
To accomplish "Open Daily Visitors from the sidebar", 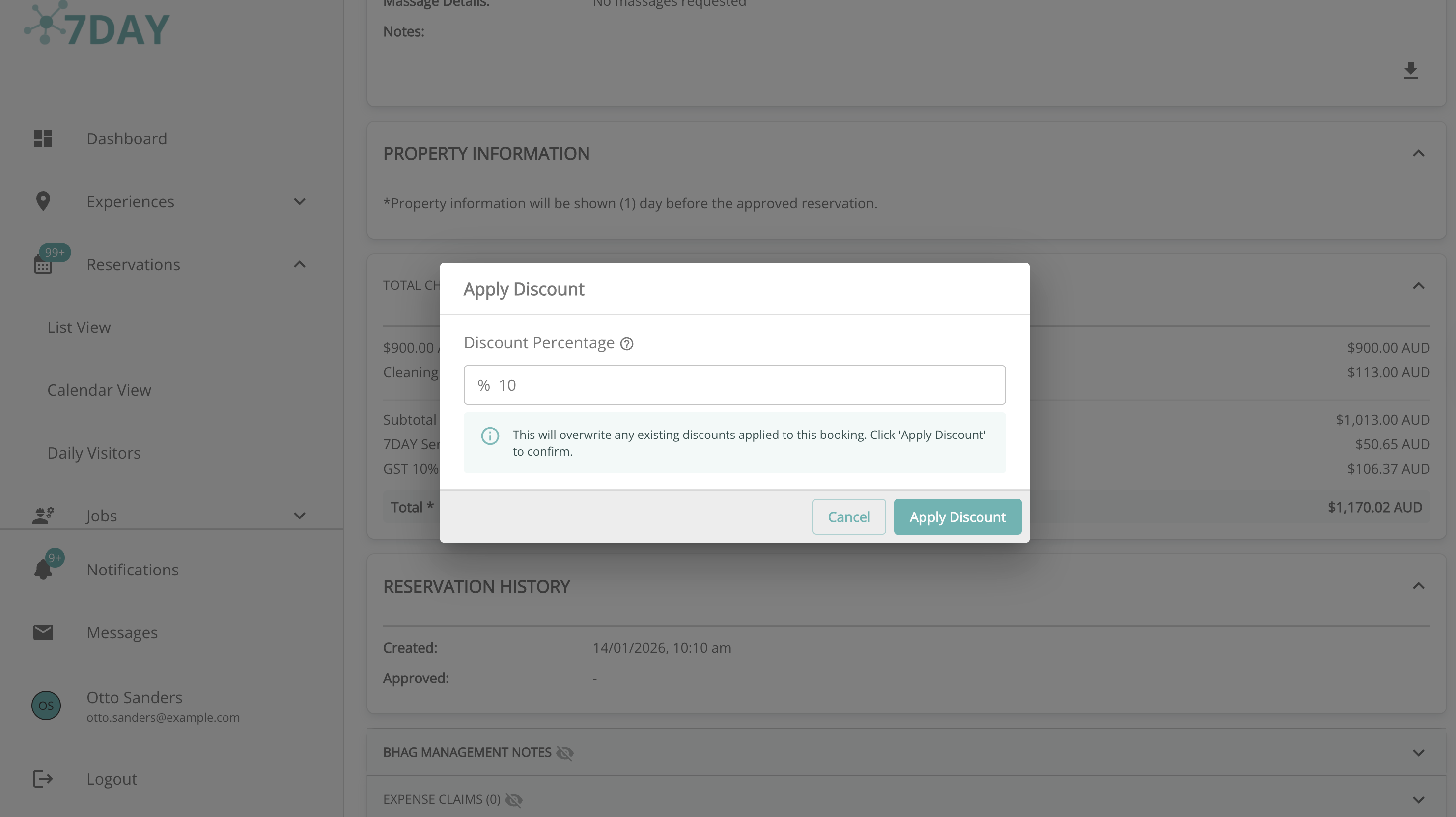I will tap(94, 453).
